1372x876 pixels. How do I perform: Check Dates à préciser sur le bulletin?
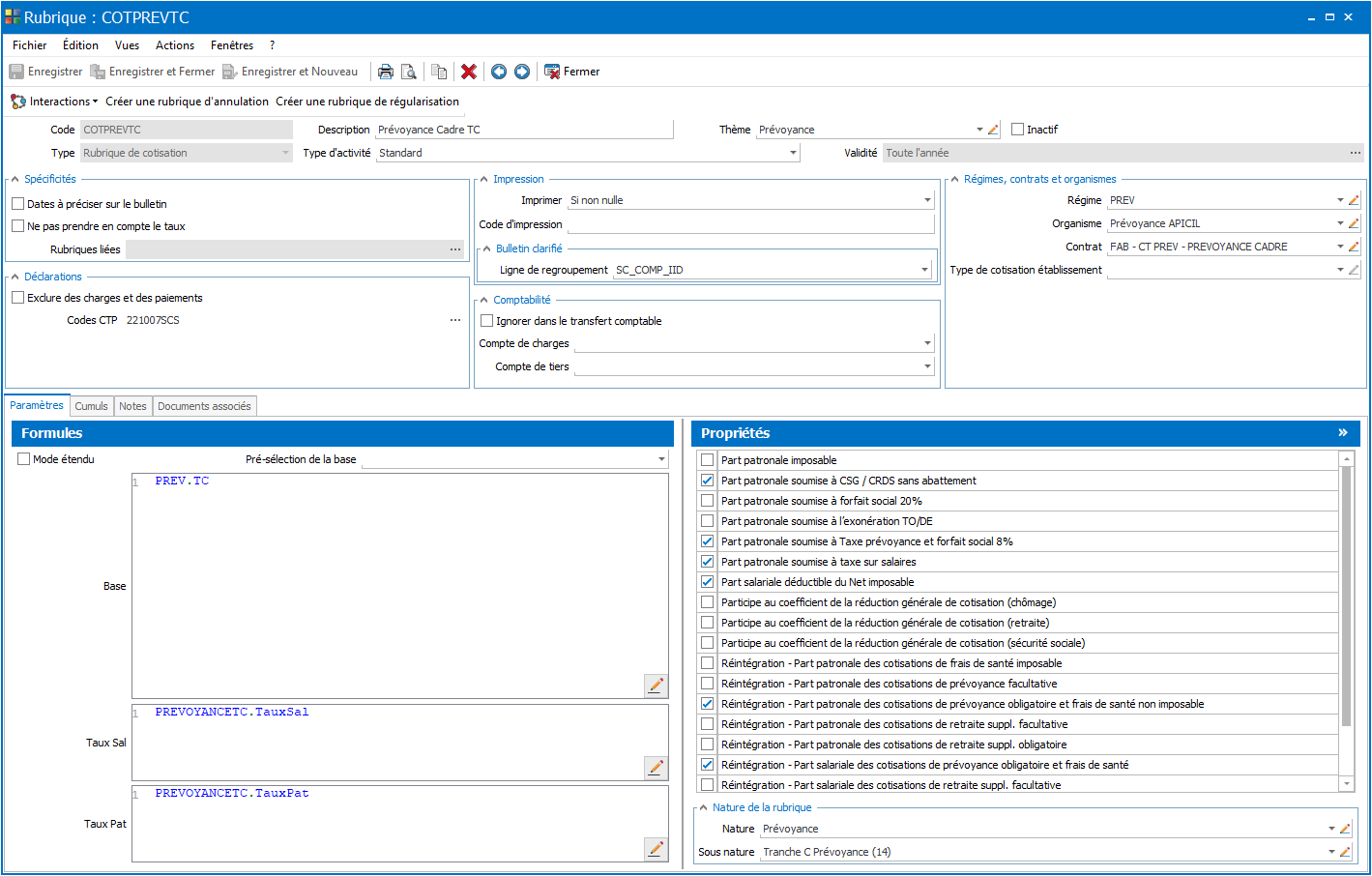17,204
